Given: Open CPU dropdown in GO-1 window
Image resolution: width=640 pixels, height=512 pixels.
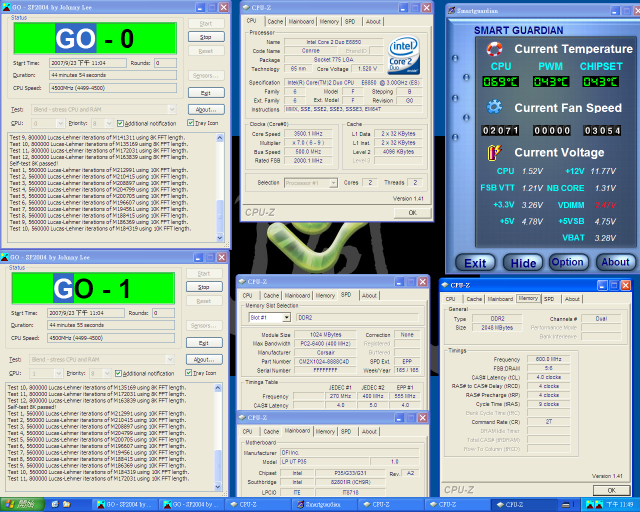Looking at the screenshot, I should (58, 373).
